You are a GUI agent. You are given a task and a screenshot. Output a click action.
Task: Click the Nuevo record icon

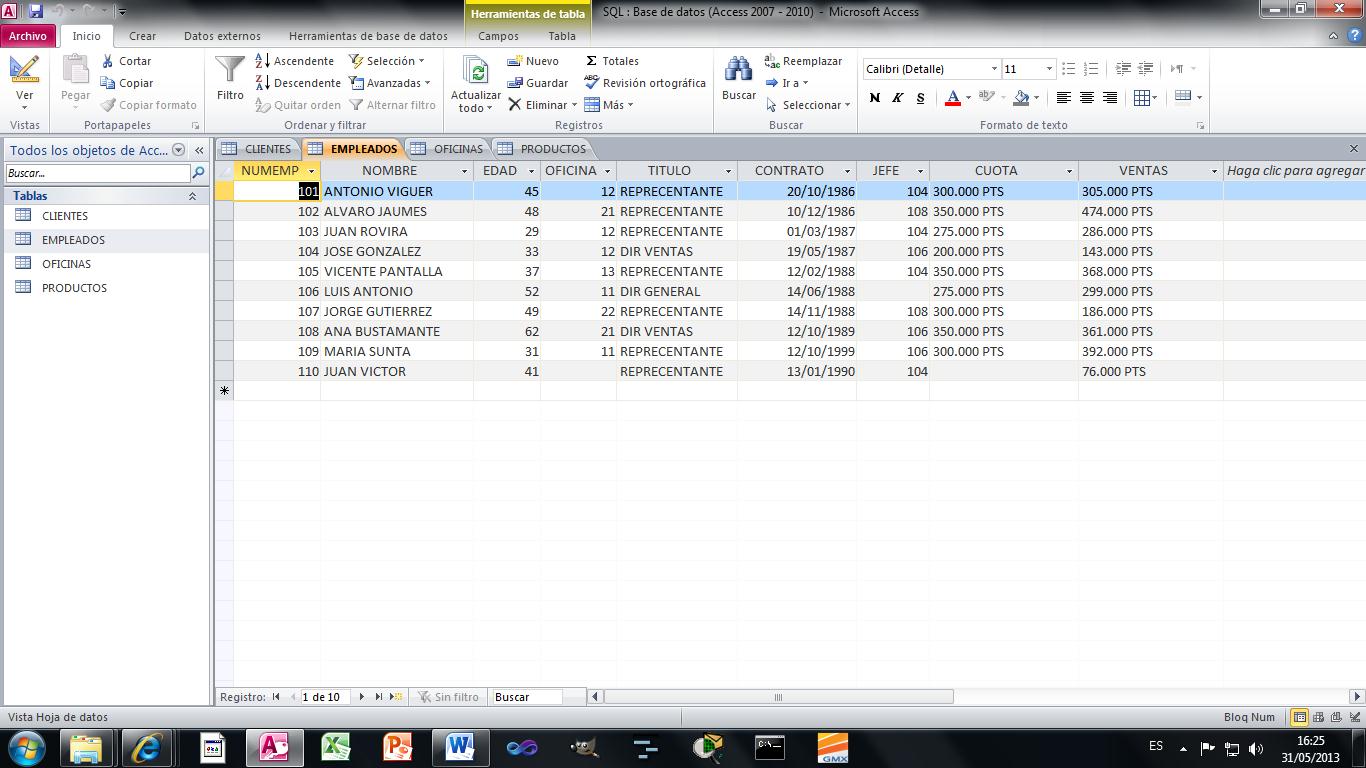point(515,61)
